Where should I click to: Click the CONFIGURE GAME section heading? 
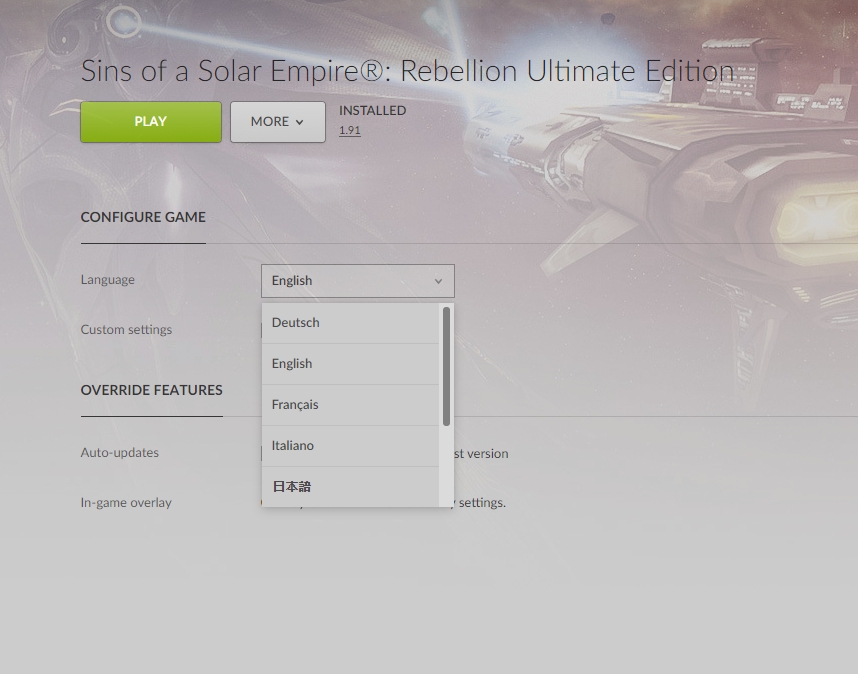[143, 217]
